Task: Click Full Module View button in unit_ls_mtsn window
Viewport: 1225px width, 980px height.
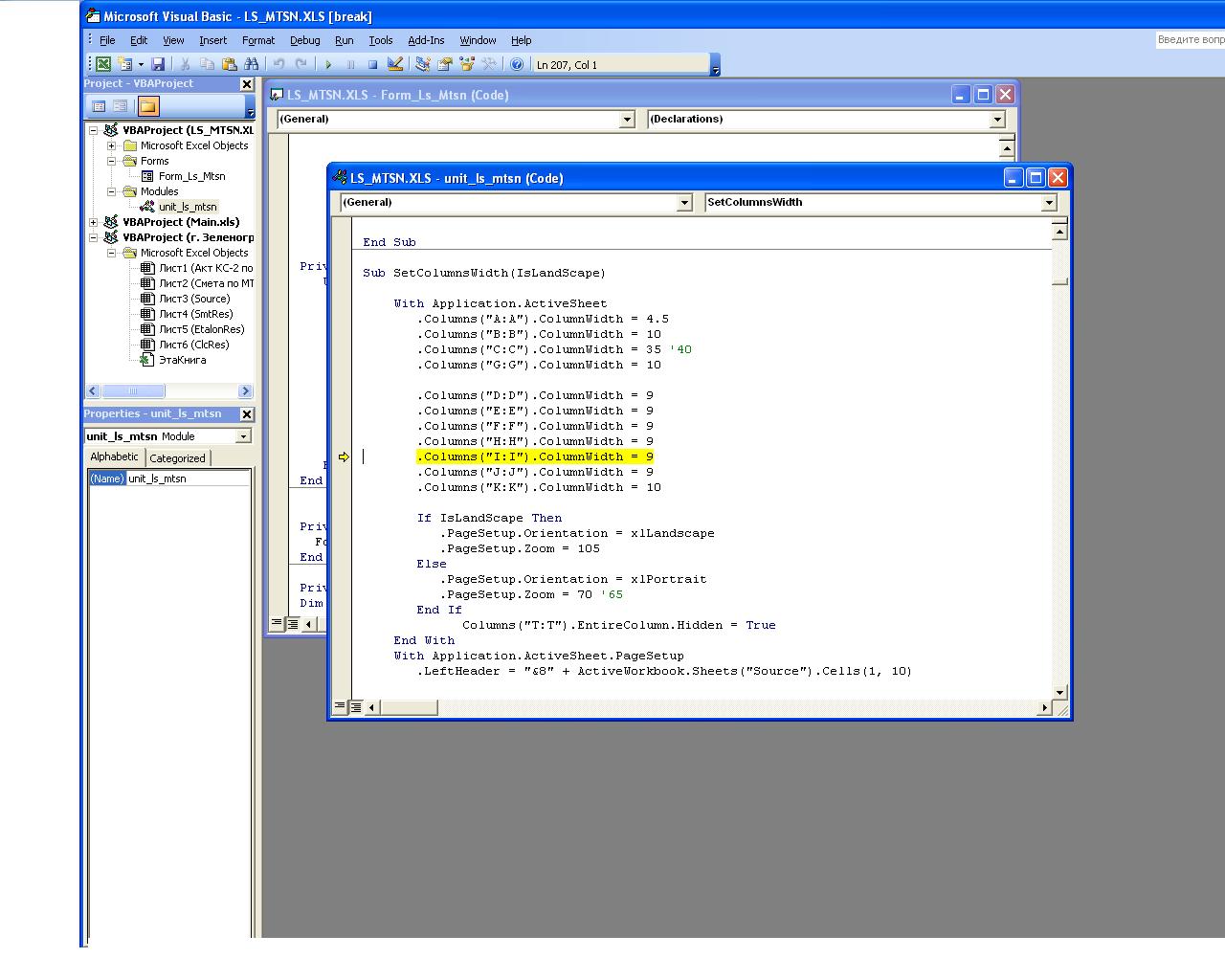Action: [355, 706]
